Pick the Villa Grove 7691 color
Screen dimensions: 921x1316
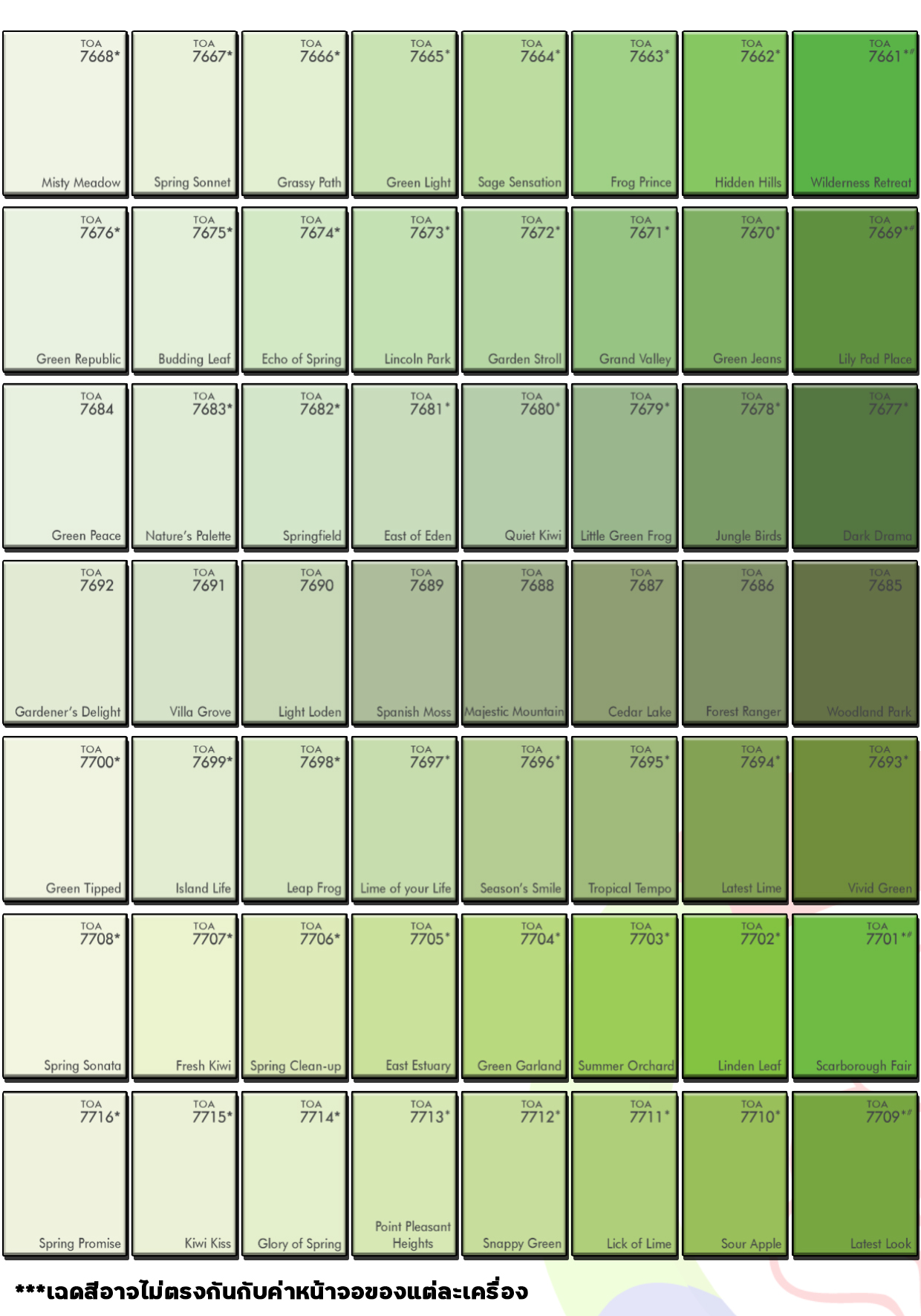pos(184,643)
